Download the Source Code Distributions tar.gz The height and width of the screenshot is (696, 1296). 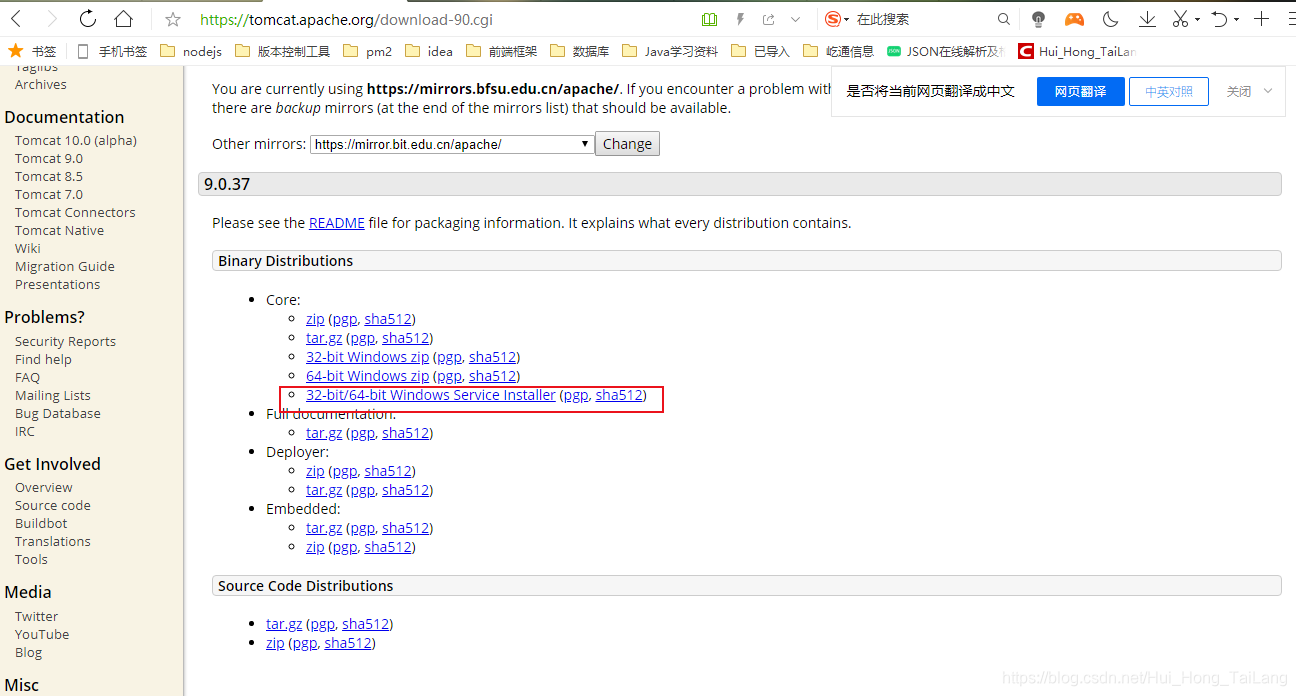tap(284, 624)
